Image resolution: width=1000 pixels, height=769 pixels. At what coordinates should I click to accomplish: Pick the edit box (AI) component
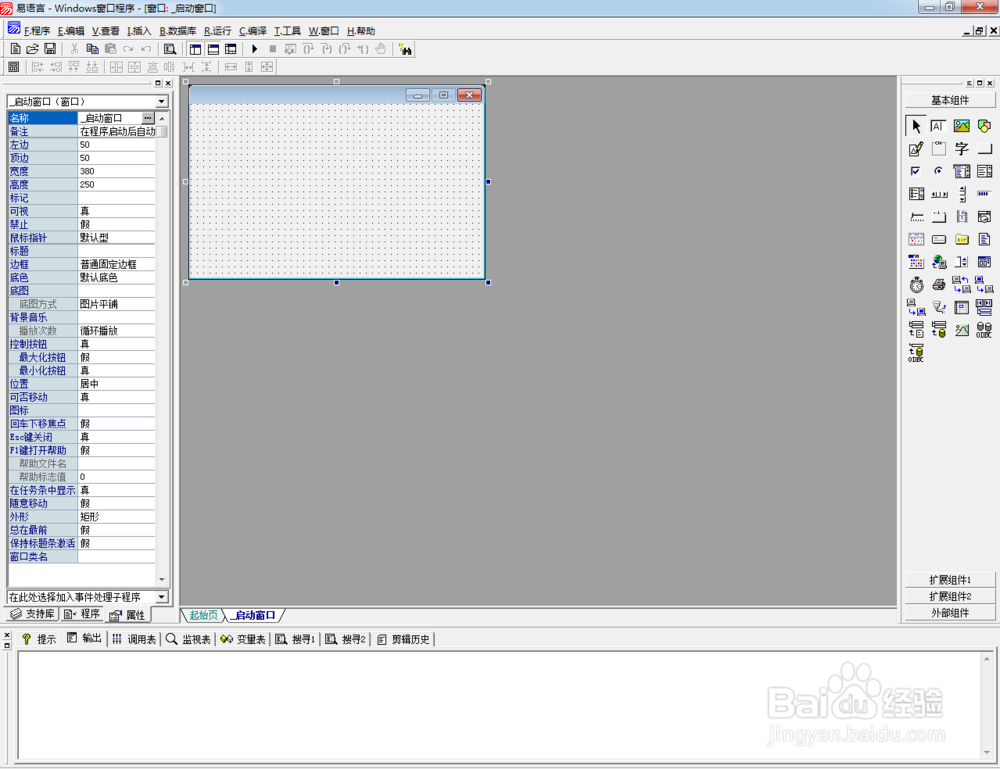(938, 126)
